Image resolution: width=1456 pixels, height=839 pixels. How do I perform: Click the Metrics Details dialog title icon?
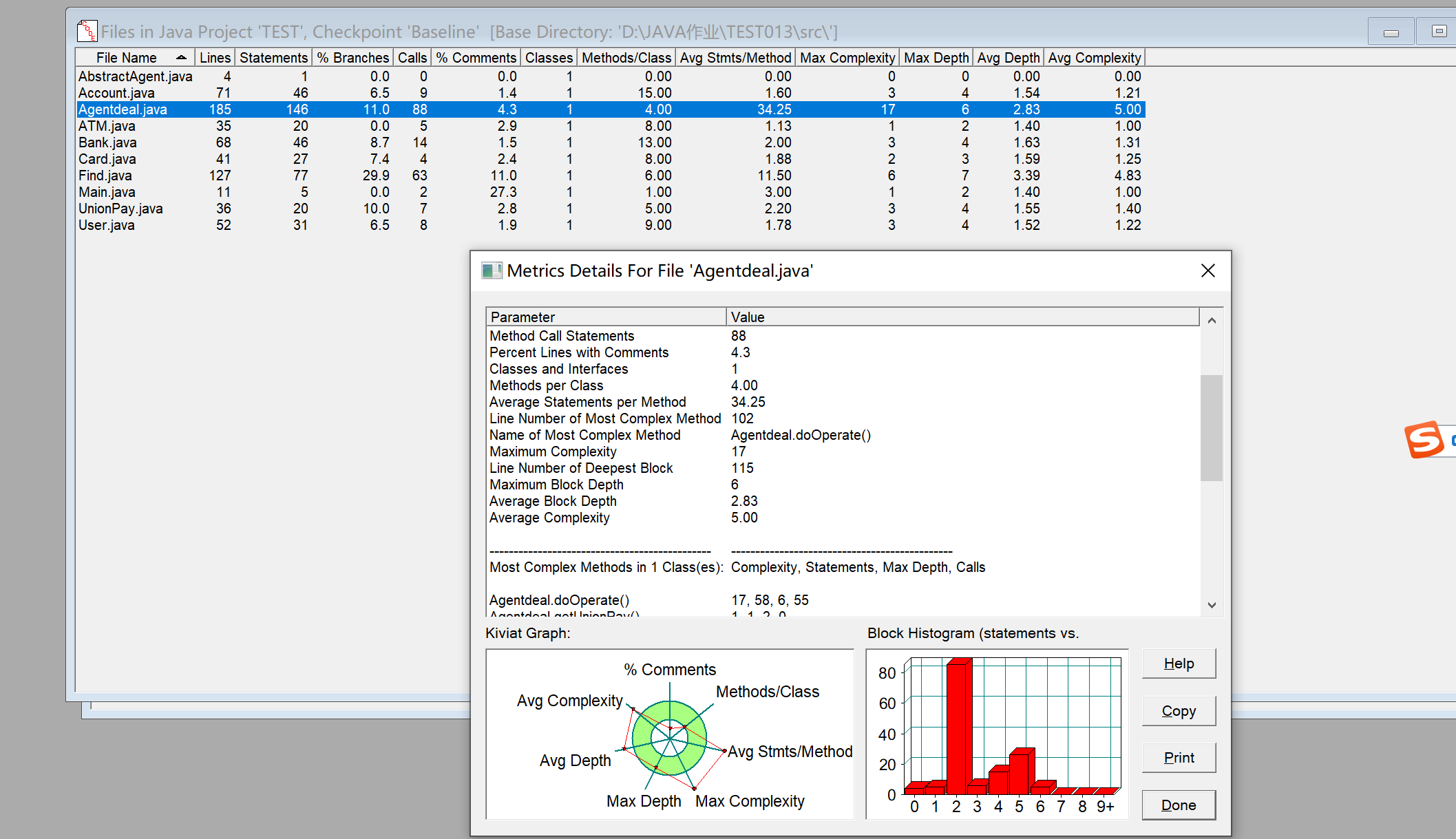point(492,270)
